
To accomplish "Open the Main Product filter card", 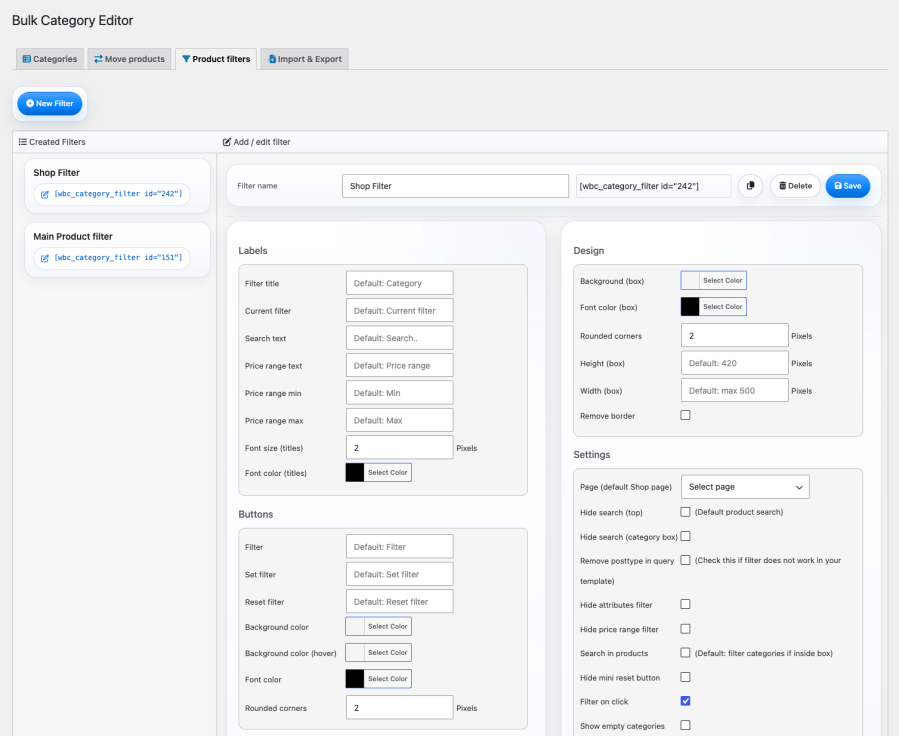I will [x=118, y=249].
